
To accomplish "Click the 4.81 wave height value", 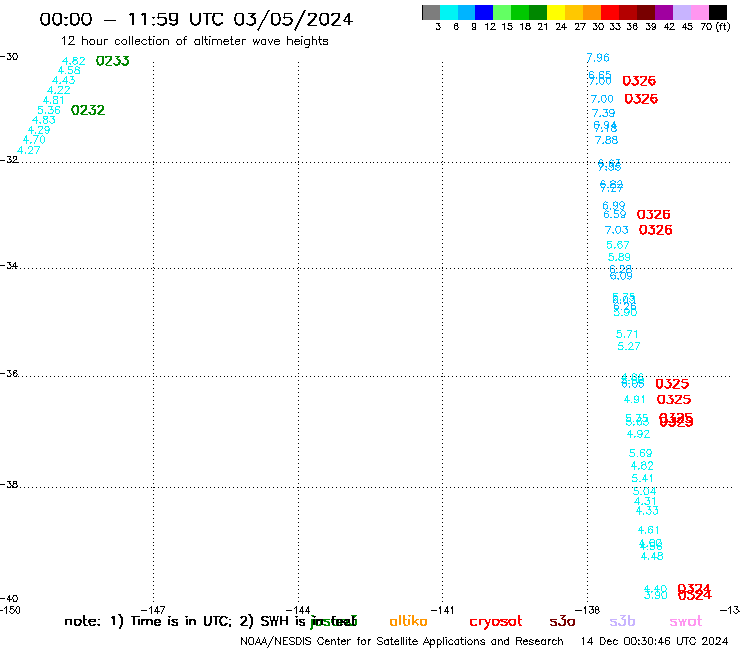I will 53,100.
